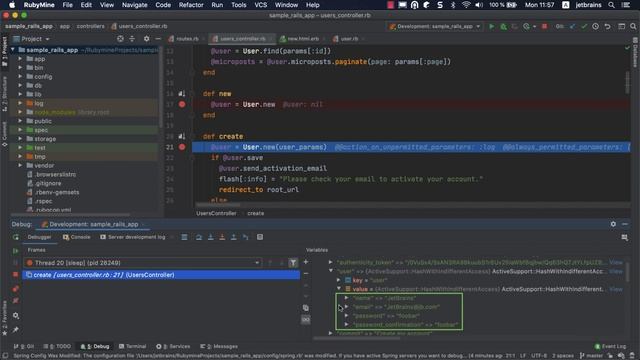Open the Refactor menu
Viewport: 640px width, 360px height.
(x=191, y=5)
